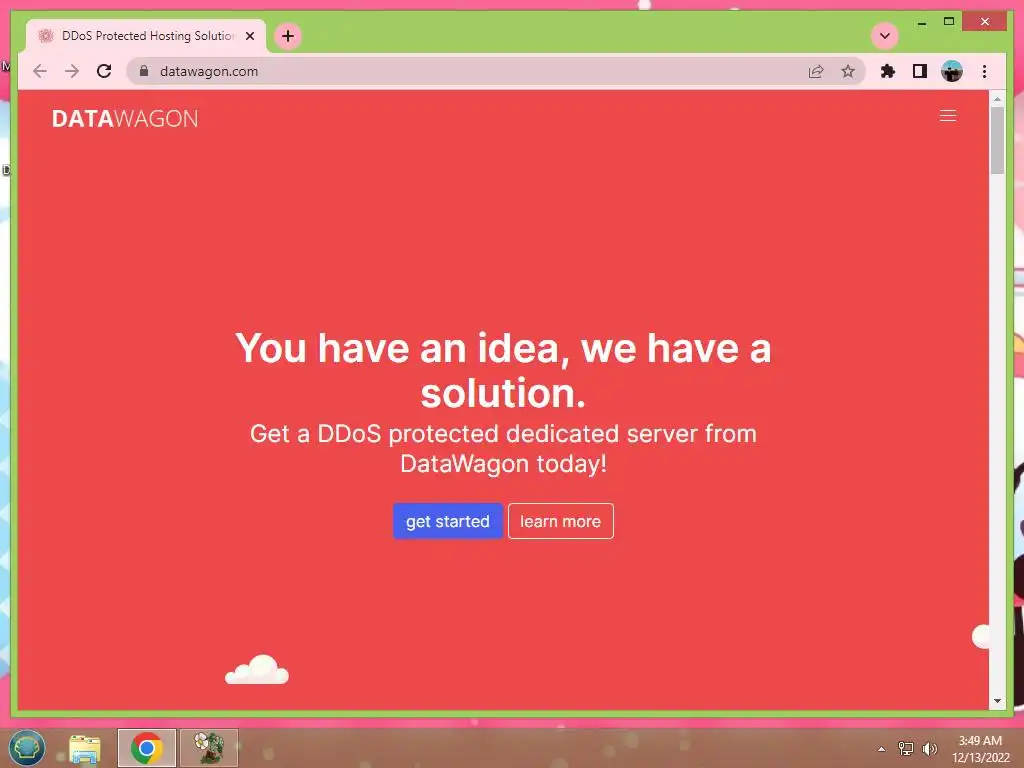Open the flower app in taskbar
Viewport: 1024px width, 768px height.
point(209,748)
